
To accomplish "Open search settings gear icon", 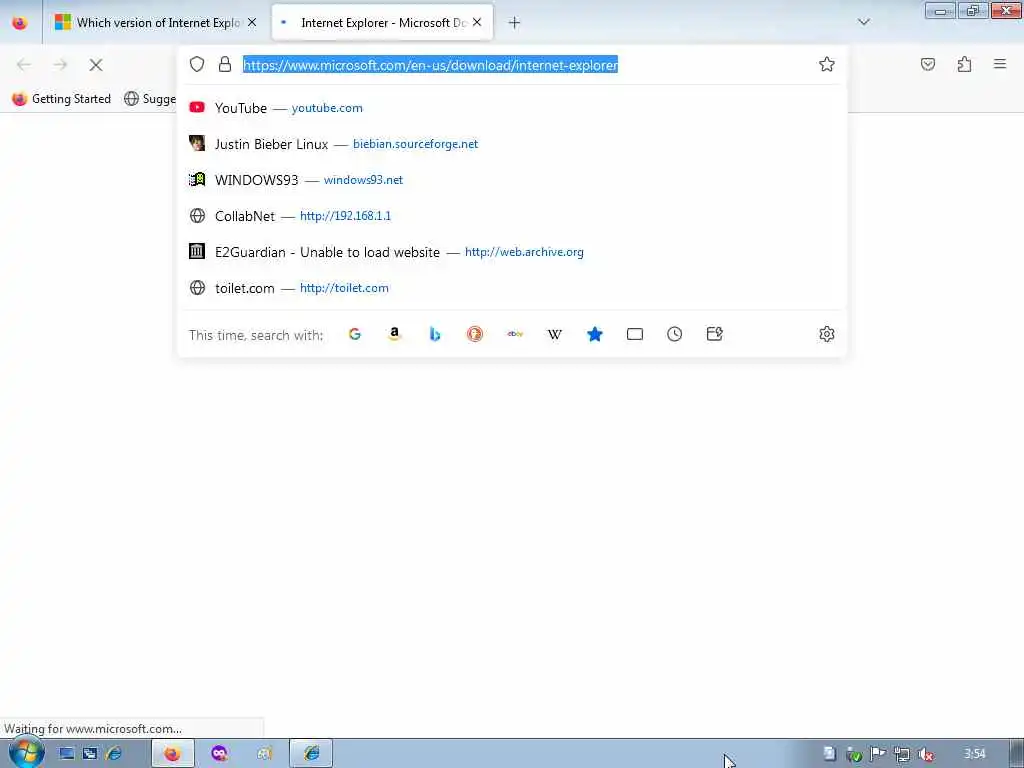I will [x=827, y=334].
